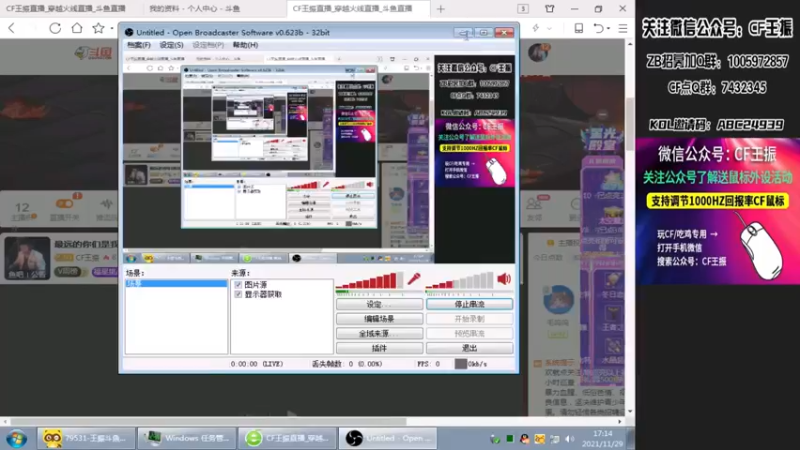Click the undo closed-tab arrow icon
This screenshot has width=800, height=450.
pyautogui.click(x=599, y=28)
